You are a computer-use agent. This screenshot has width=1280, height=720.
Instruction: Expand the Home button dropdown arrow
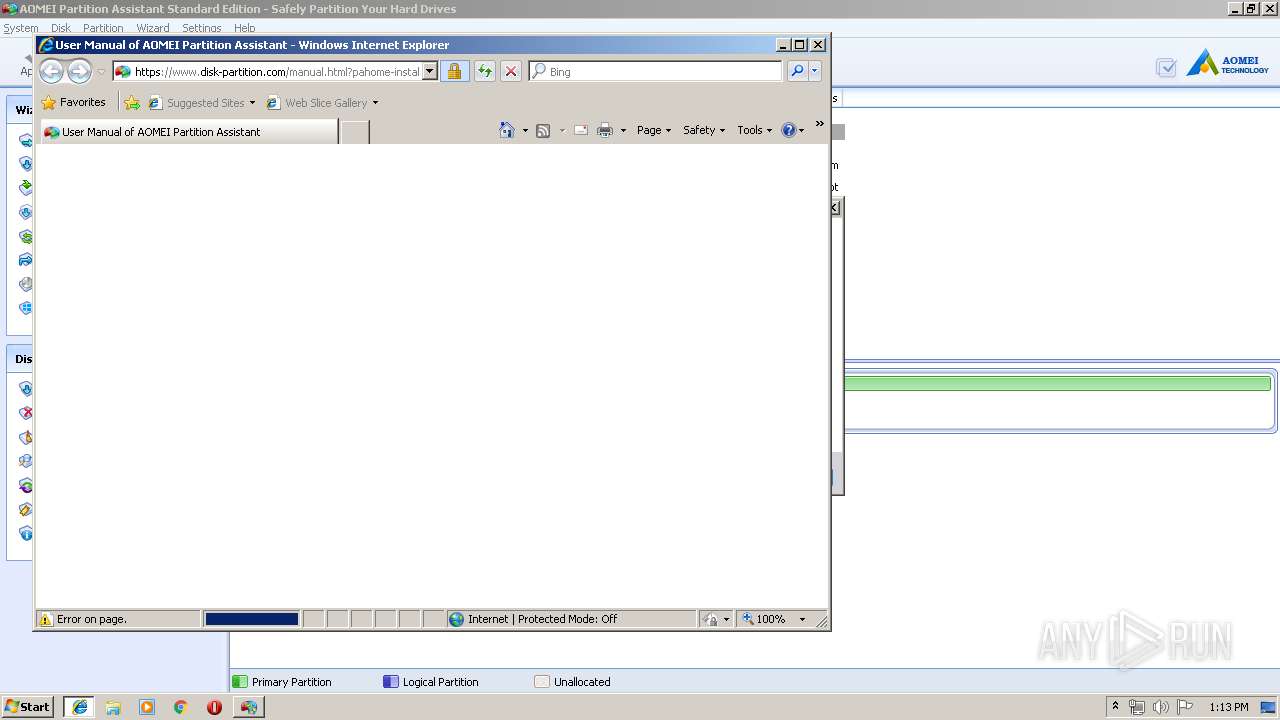525,131
